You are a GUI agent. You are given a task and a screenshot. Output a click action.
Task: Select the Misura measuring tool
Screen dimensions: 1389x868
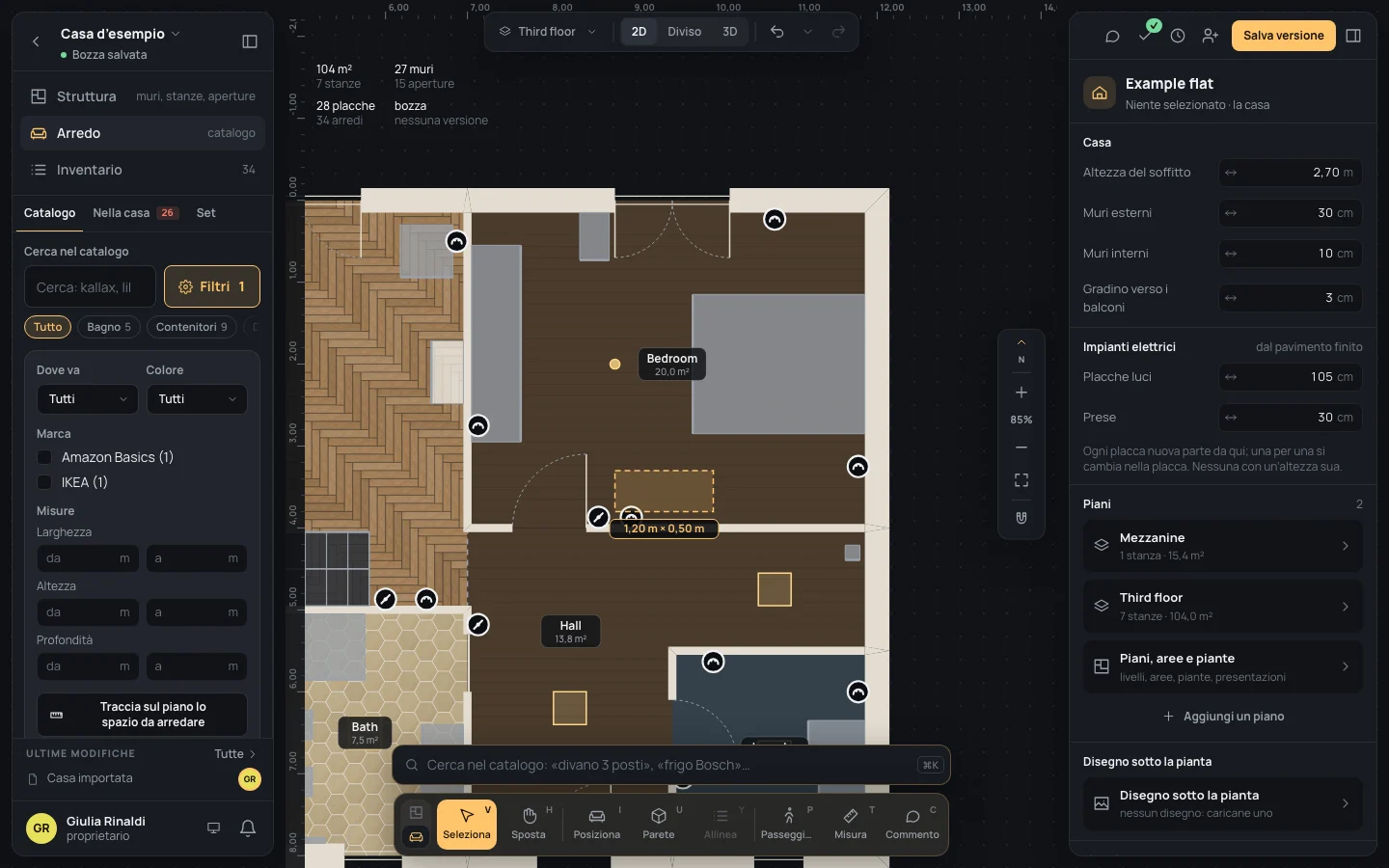coord(851,825)
